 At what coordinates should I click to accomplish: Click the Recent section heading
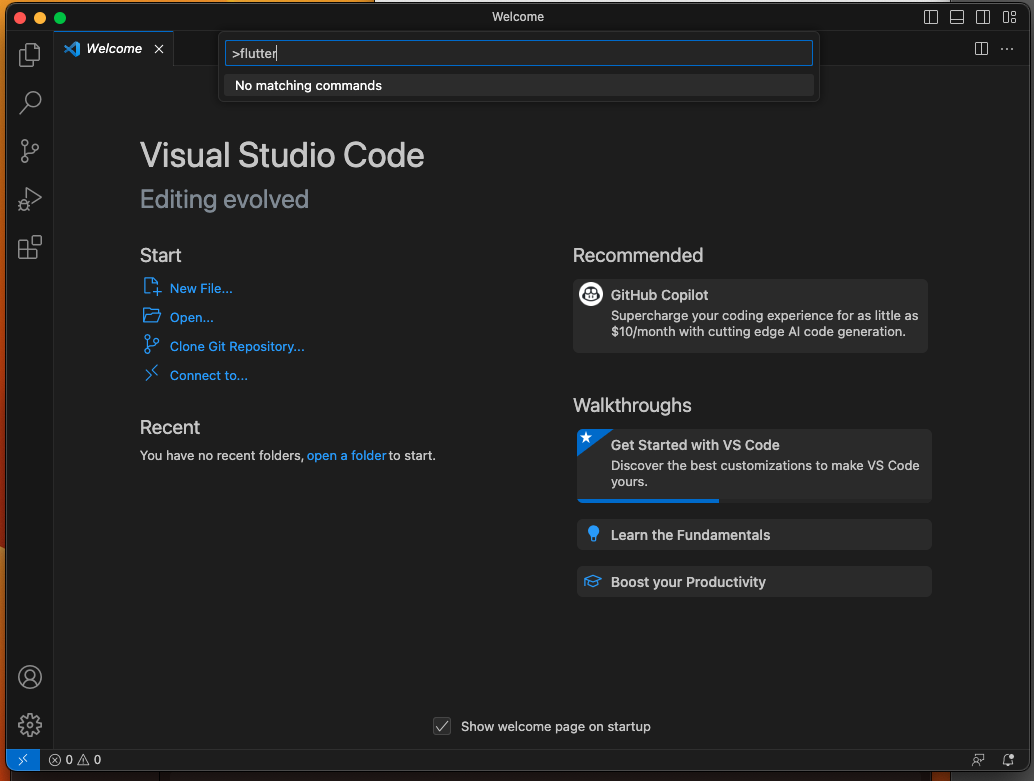point(169,427)
